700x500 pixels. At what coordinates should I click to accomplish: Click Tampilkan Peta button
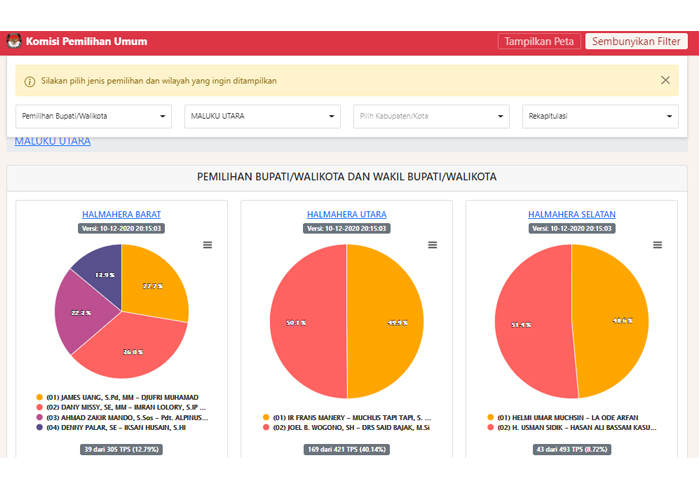(x=539, y=41)
